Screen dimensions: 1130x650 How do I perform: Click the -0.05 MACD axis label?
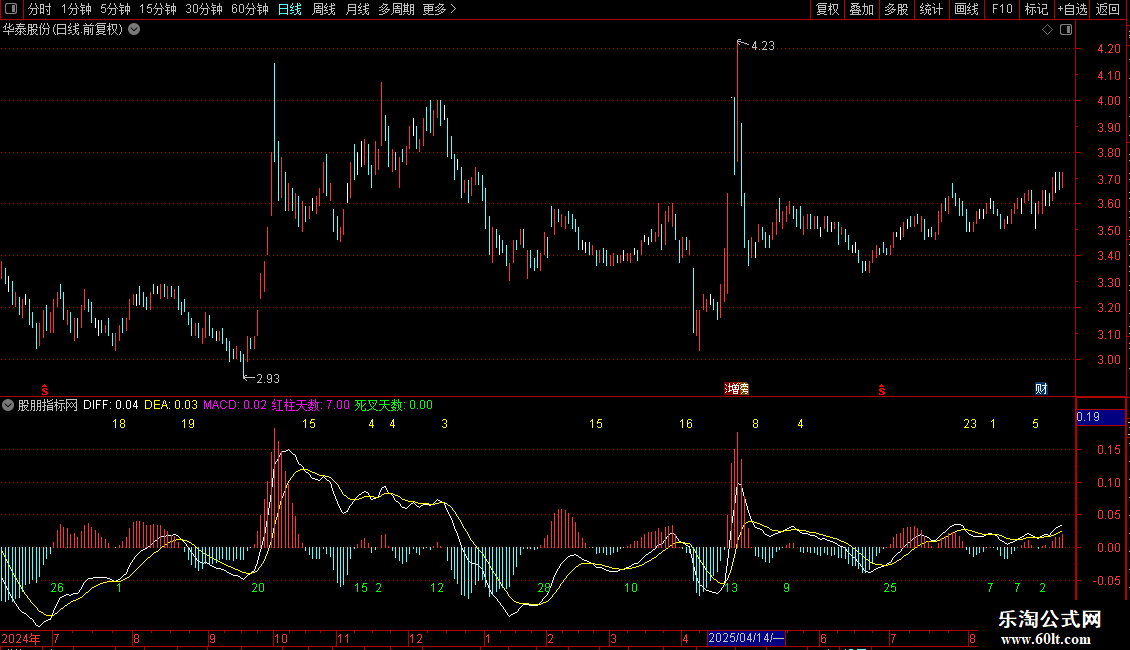pyautogui.click(x=1106, y=581)
